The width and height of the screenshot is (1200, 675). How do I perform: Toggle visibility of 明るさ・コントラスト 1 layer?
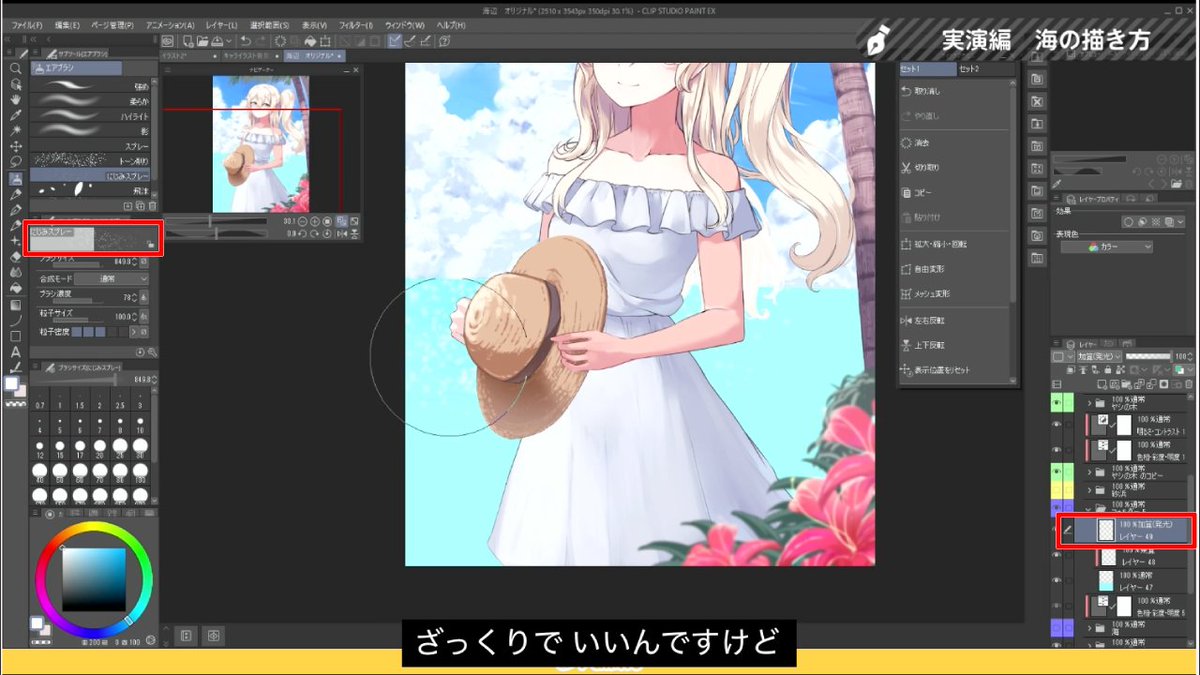click(1057, 424)
